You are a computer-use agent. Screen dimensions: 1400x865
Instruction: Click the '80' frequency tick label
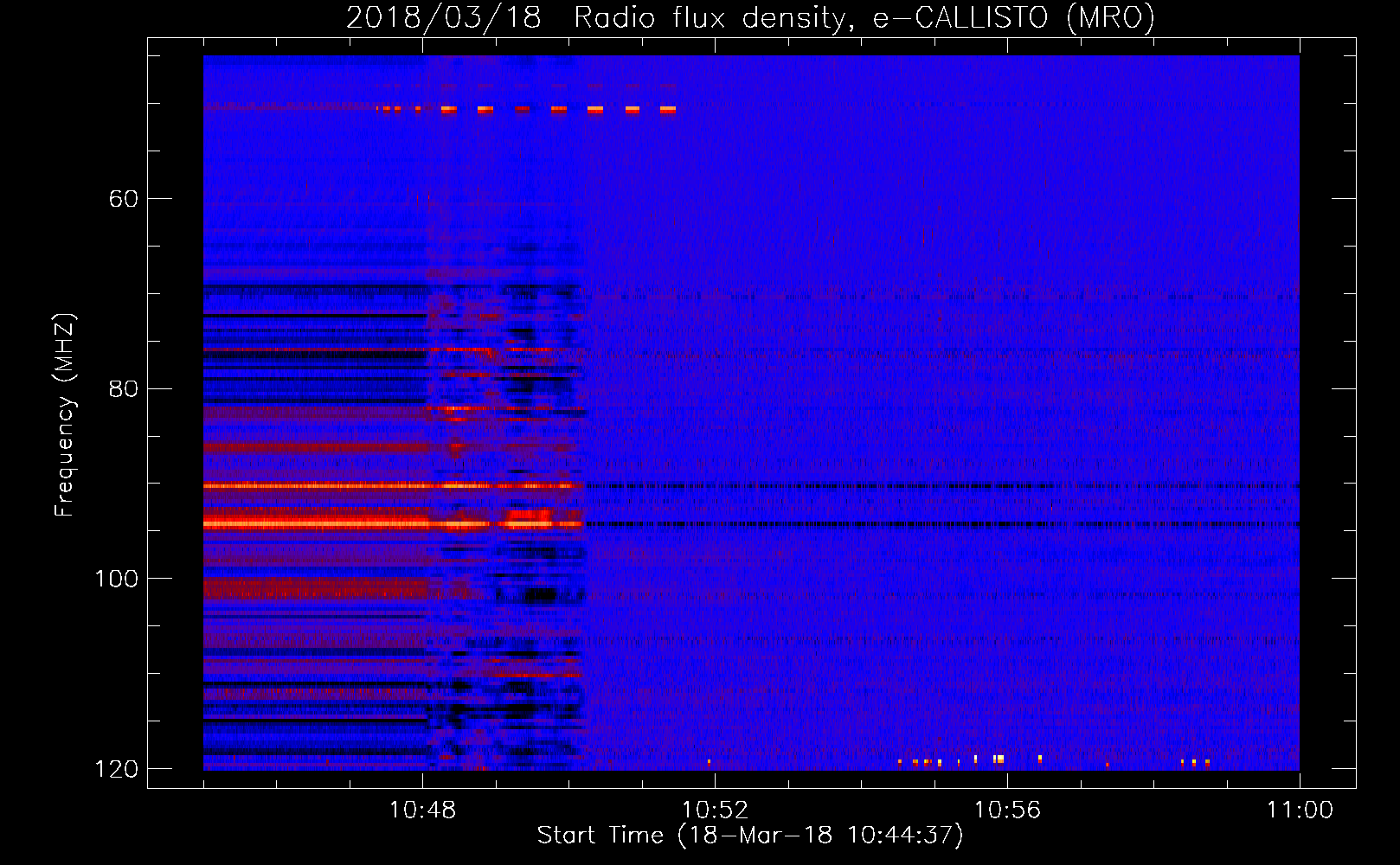pyautogui.click(x=124, y=388)
